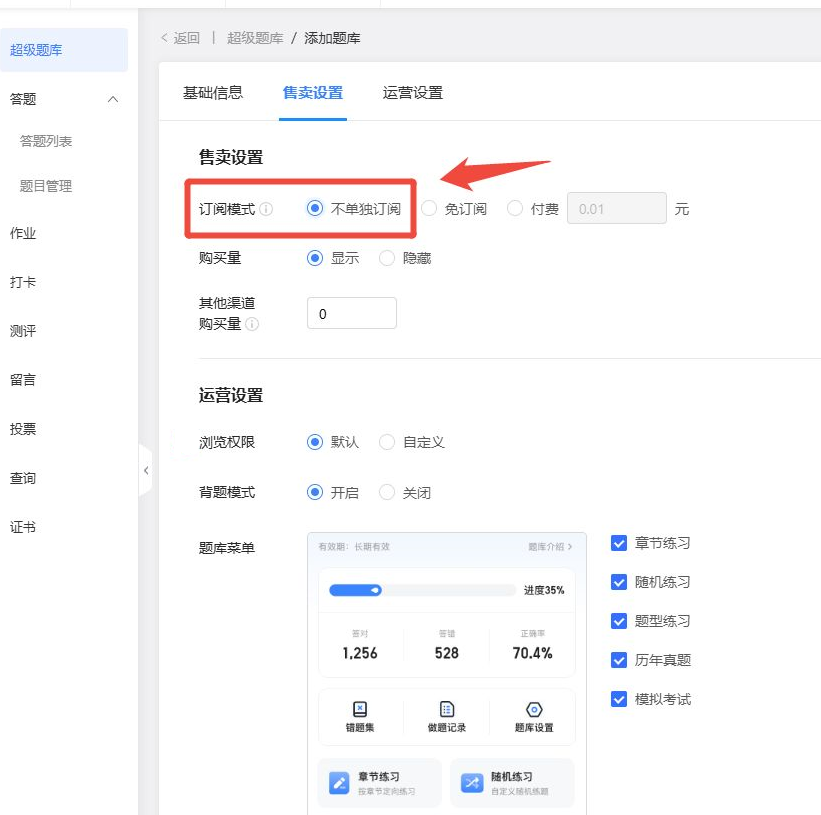The width and height of the screenshot is (821, 815).
Task: Open 题库介绍 chevron link in preview
Action: [550, 547]
